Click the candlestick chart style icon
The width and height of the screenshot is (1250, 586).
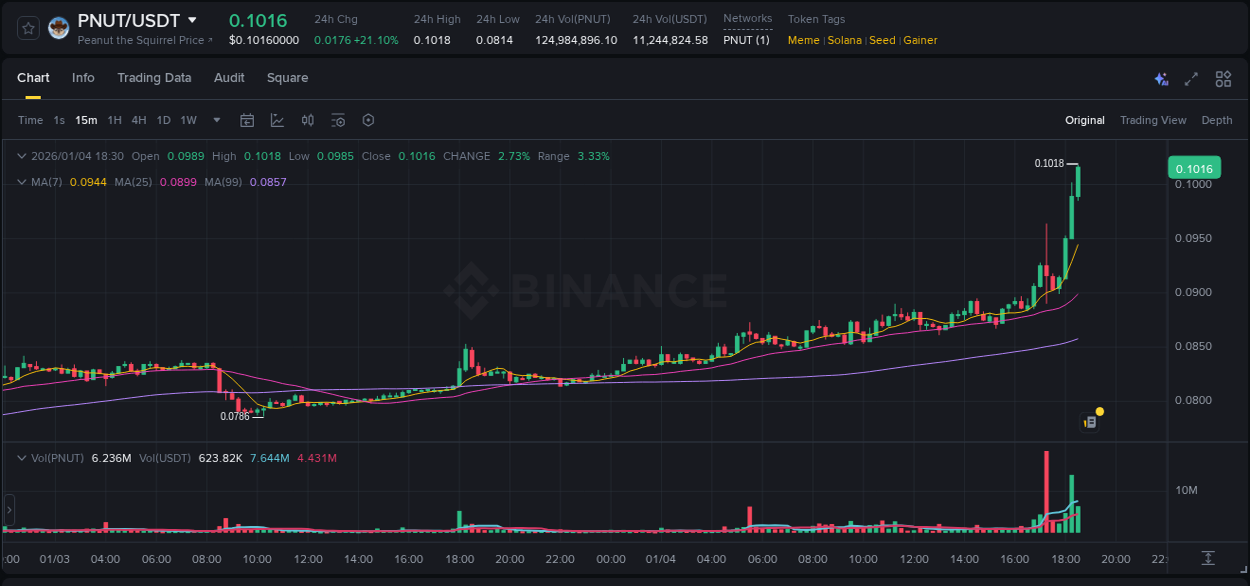pos(307,120)
